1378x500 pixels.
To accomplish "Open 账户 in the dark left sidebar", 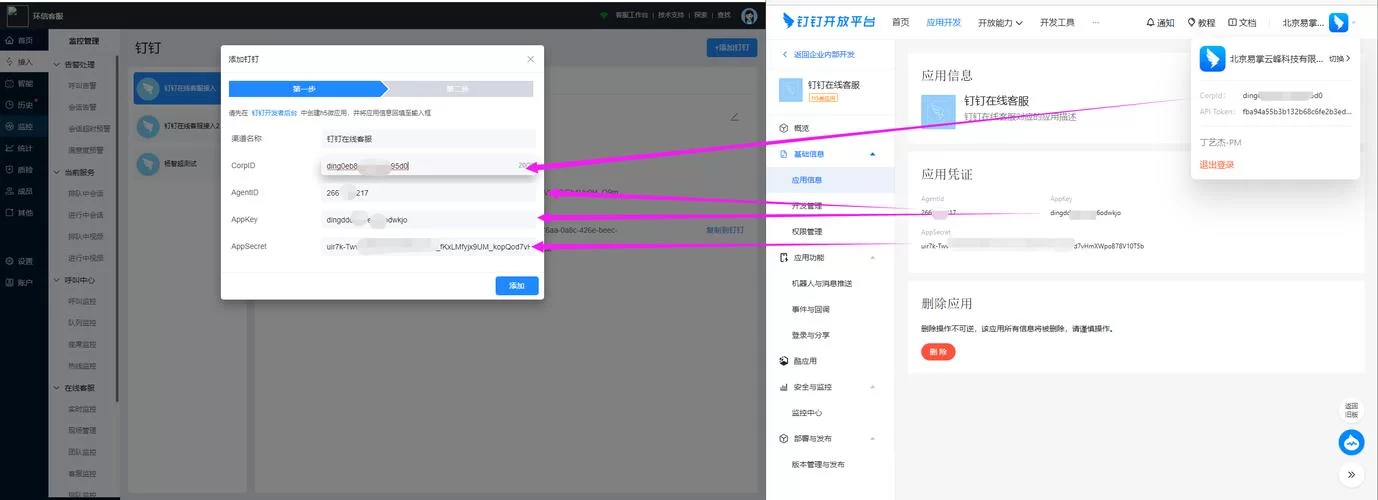I will pos(20,283).
